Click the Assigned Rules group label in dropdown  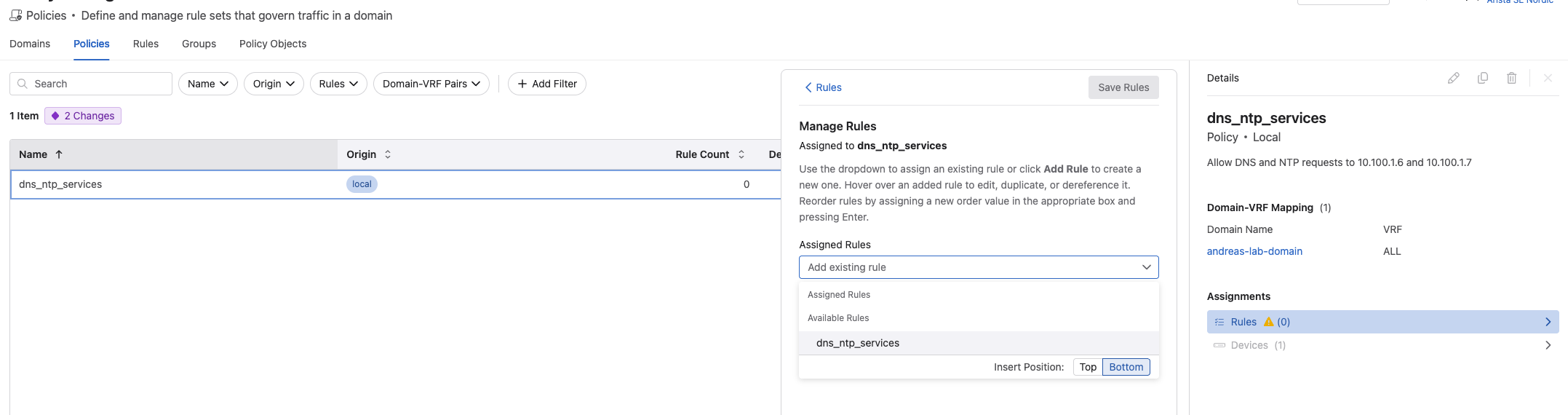[839, 295]
